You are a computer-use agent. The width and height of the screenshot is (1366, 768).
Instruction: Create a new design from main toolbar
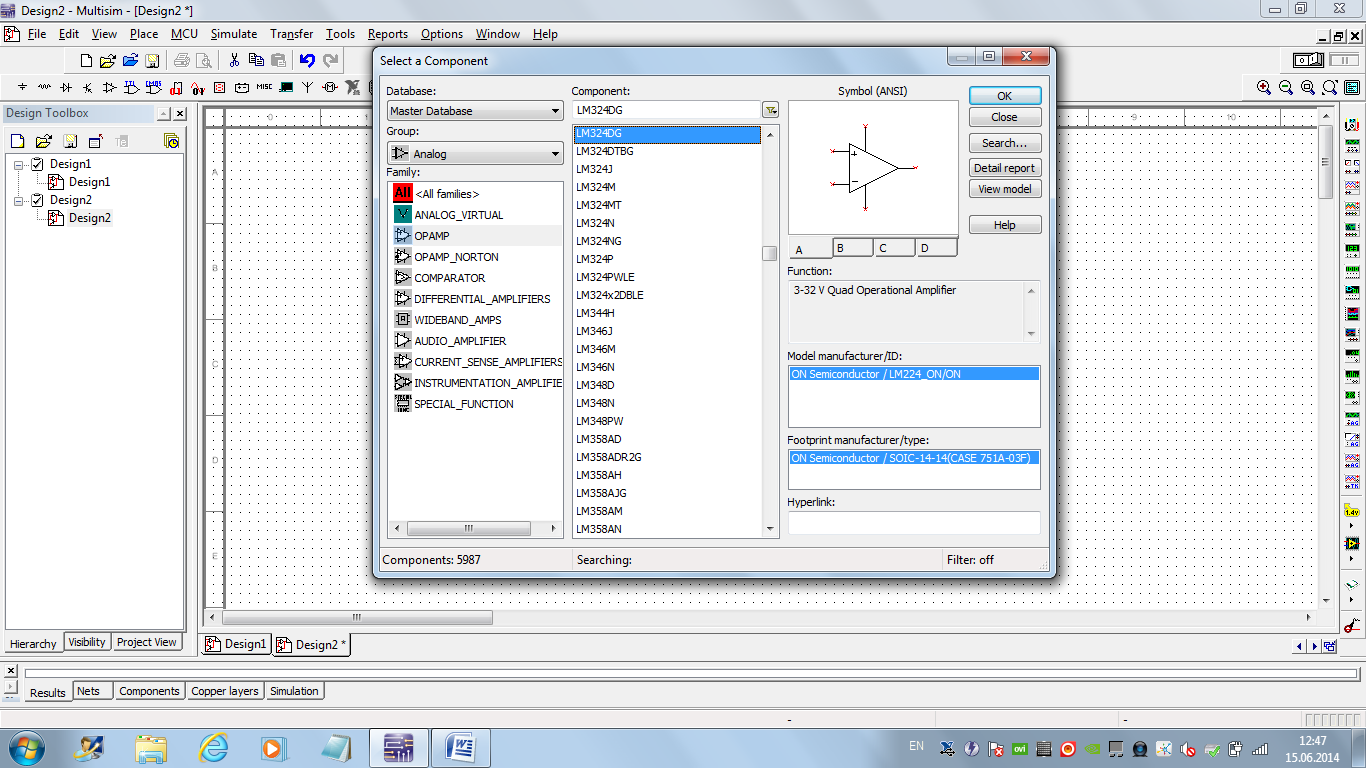click(x=86, y=61)
